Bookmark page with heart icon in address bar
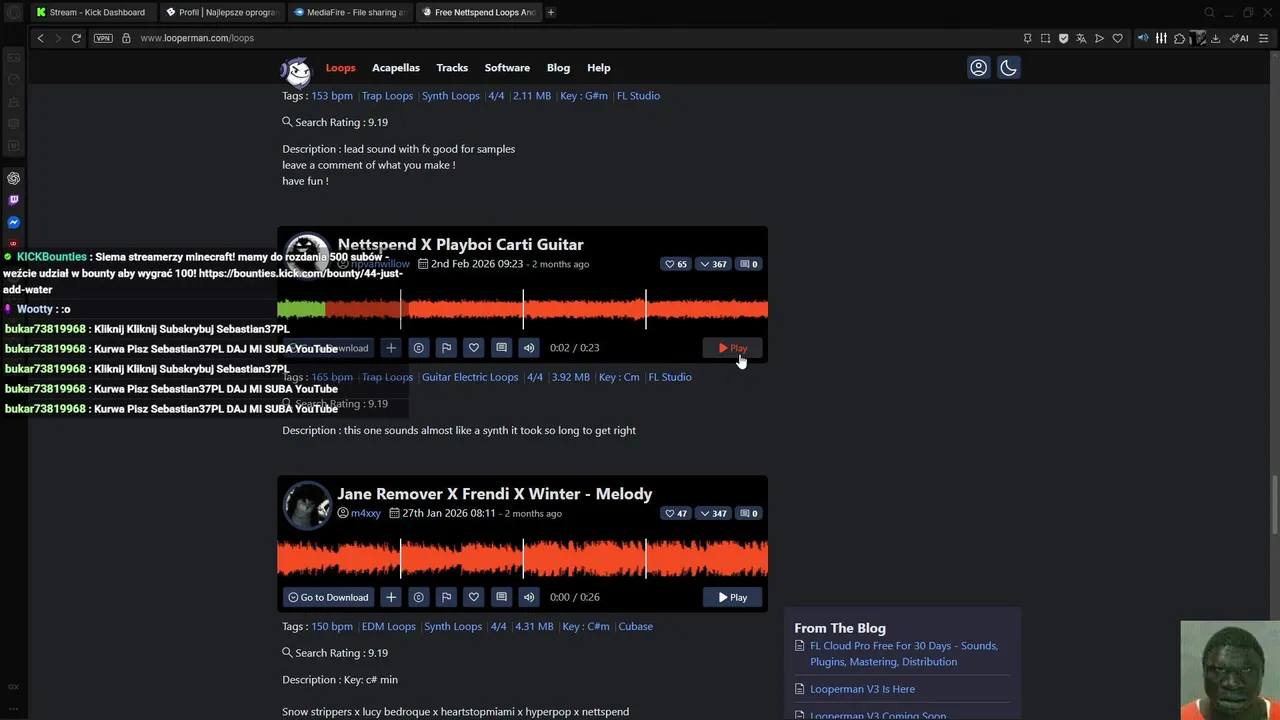 (x=1117, y=38)
